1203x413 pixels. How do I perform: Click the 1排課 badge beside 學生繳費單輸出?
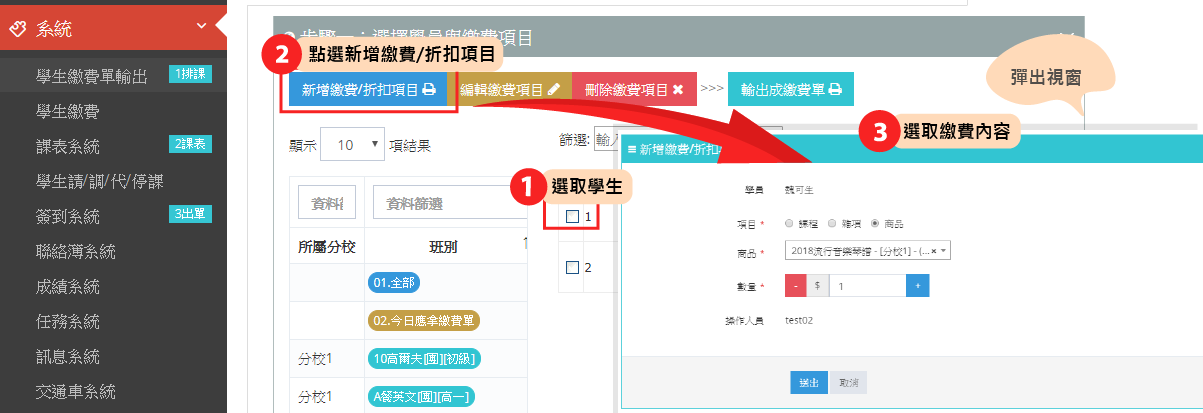pyautogui.click(x=190, y=74)
